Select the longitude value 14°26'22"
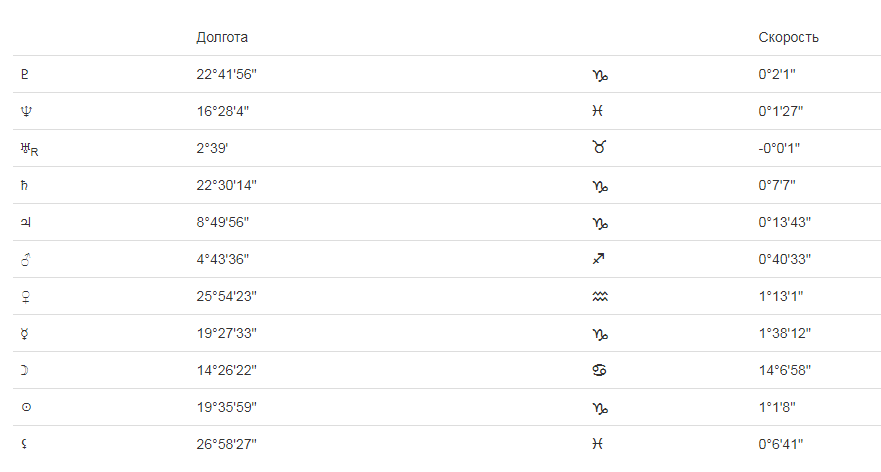The width and height of the screenshot is (881, 472). 227,370
